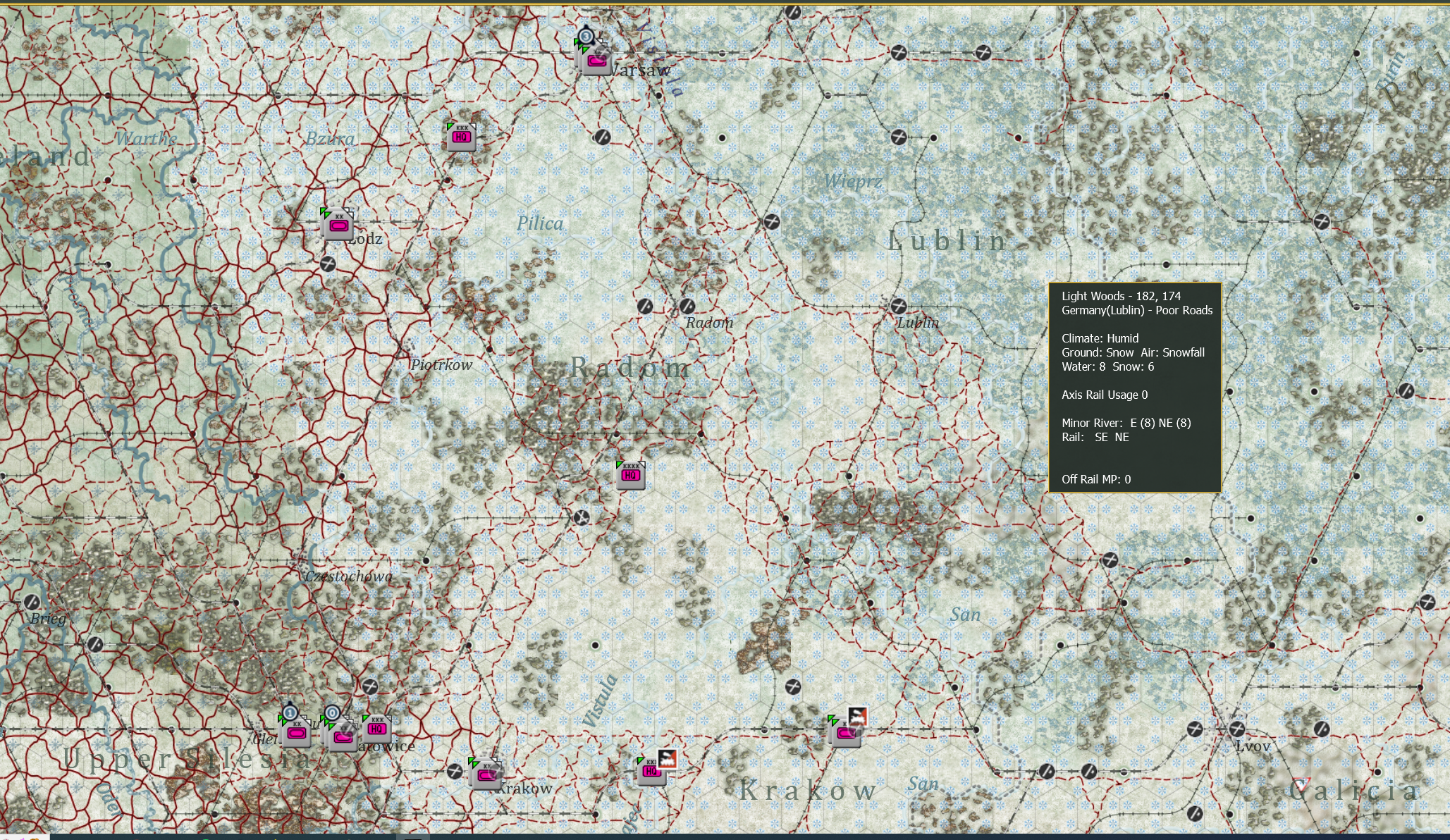Click the Lodz city label
Viewport: 1450px width, 840px height.
367,239
